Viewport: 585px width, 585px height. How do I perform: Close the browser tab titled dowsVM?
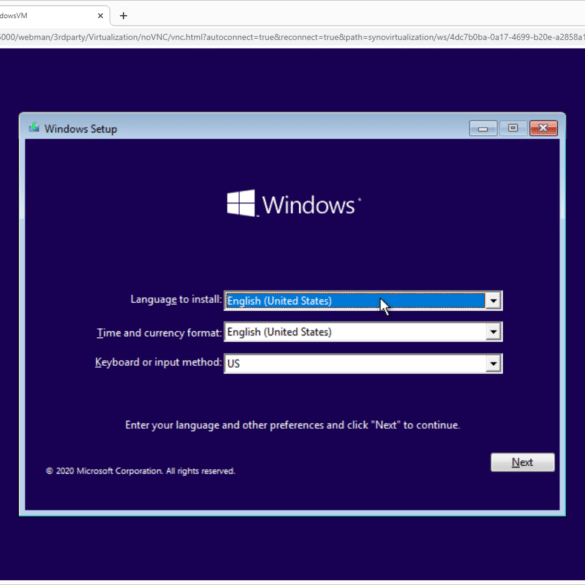[100, 16]
